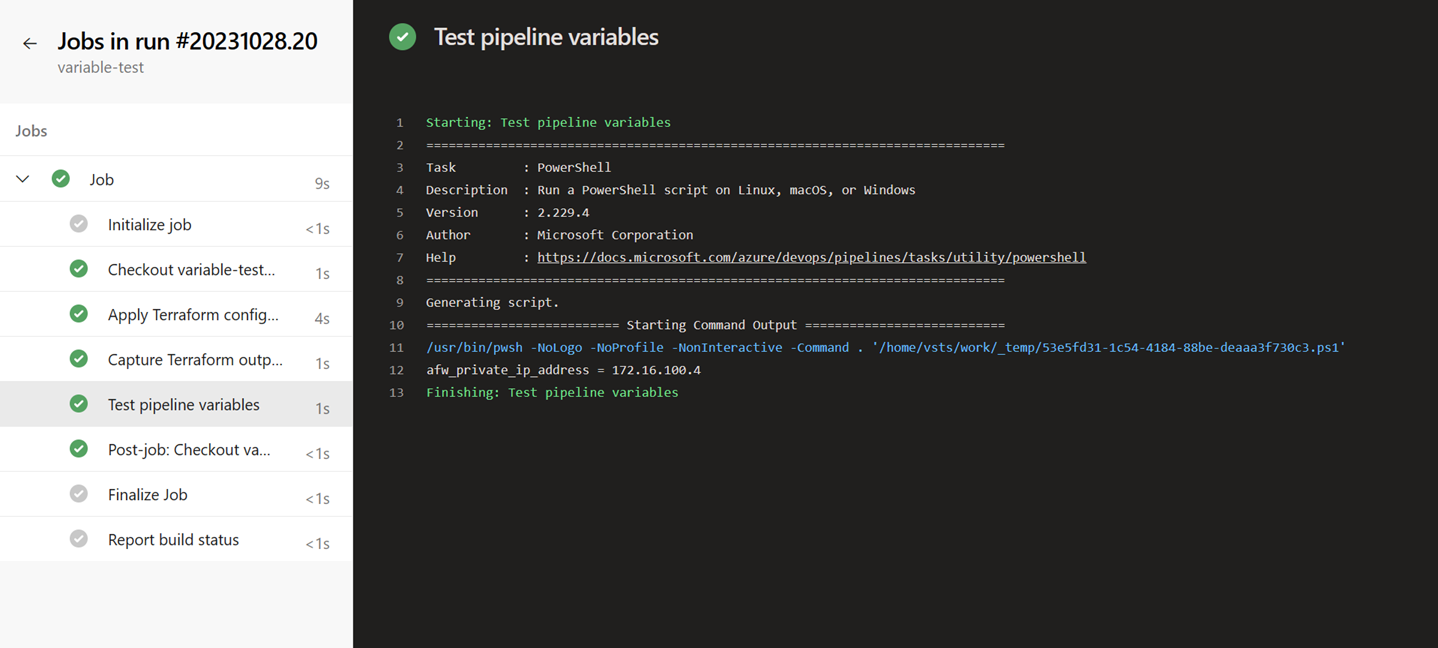Click the checkmark beside Post-job: Checkout step
Screen dimensions: 1438x648
click(78, 448)
